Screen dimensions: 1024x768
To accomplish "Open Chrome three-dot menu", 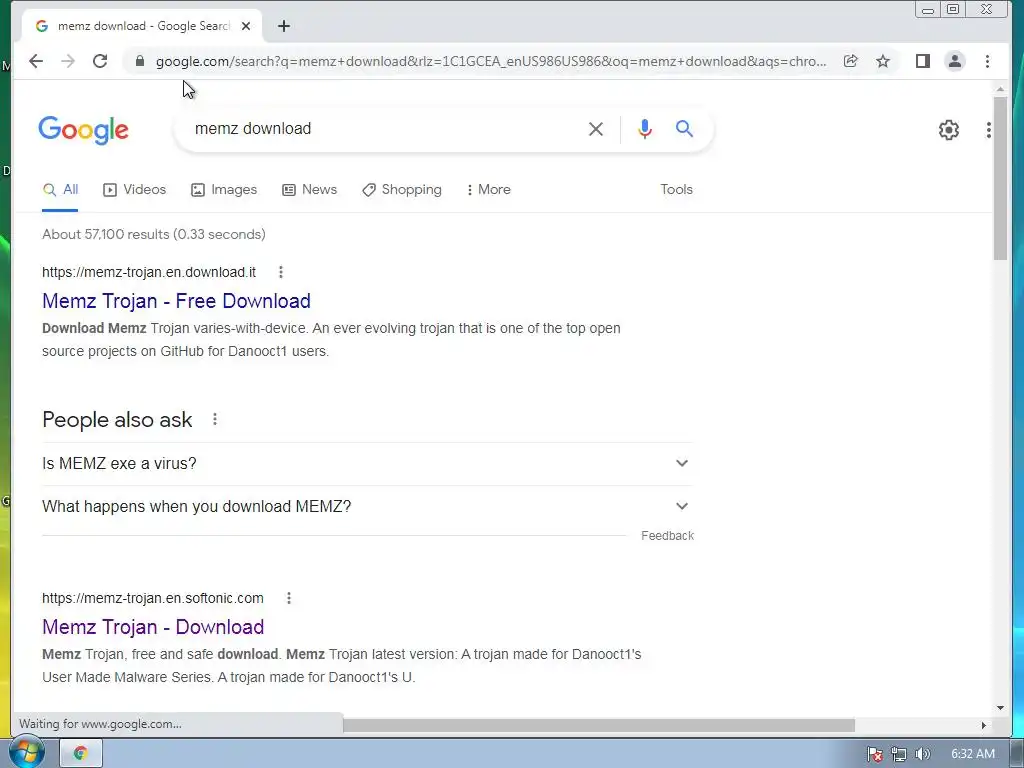I will [x=987, y=61].
